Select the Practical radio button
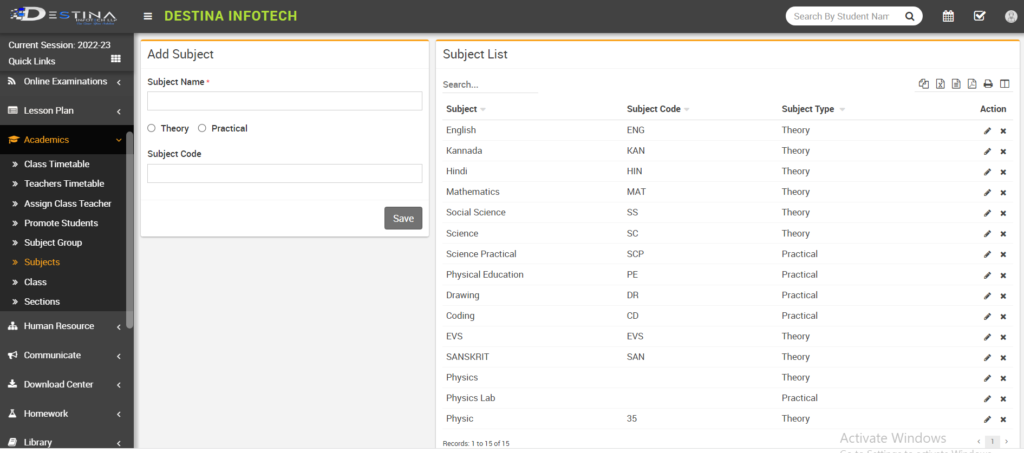 click(x=202, y=128)
